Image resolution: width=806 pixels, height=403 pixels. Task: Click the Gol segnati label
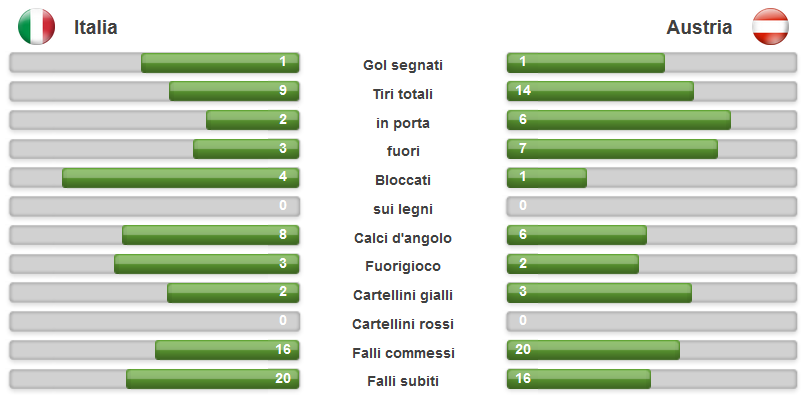403,65
